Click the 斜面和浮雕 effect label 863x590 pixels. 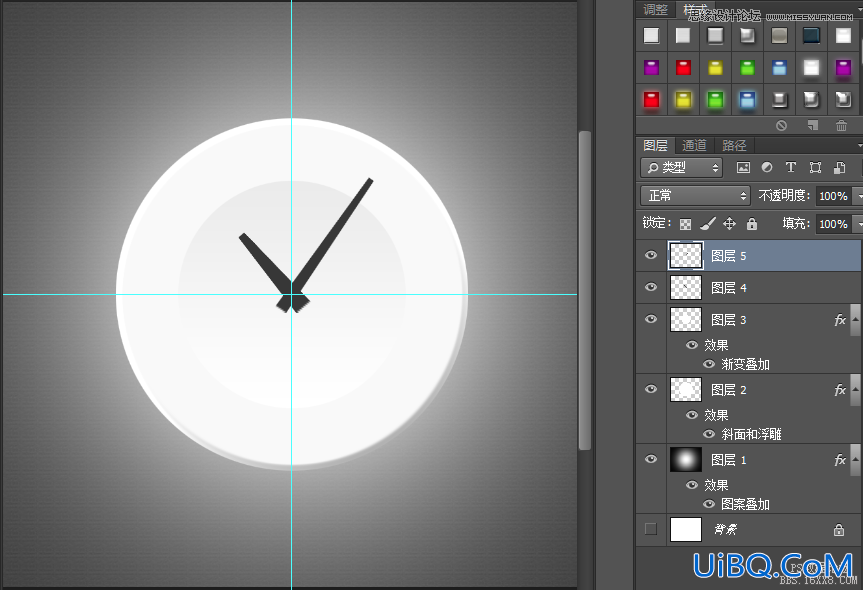point(751,434)
